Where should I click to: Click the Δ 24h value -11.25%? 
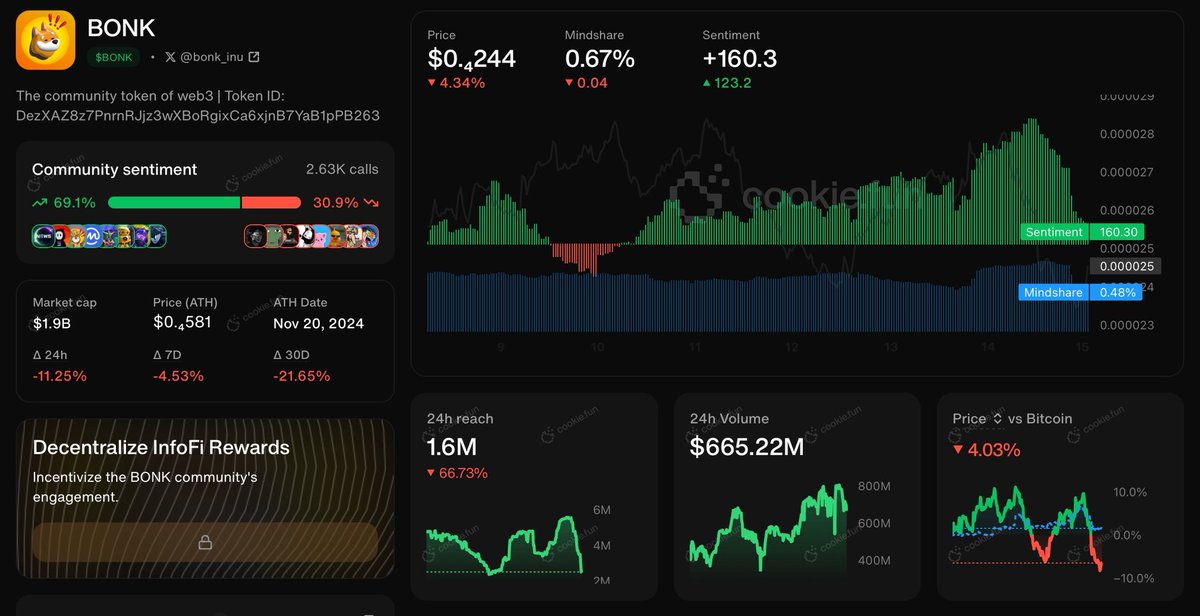point(59,376)
